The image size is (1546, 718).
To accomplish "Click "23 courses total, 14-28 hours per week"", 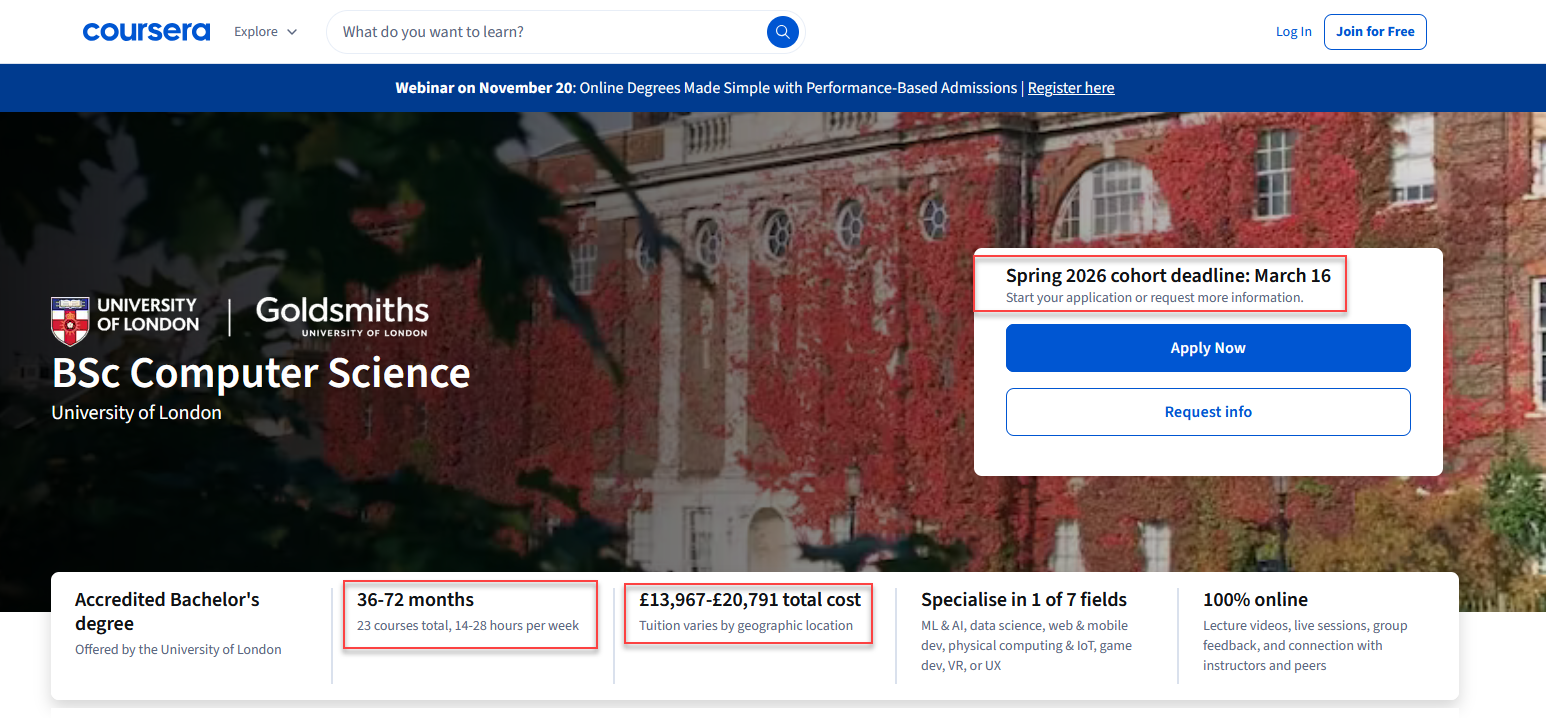I will [468, 626].
